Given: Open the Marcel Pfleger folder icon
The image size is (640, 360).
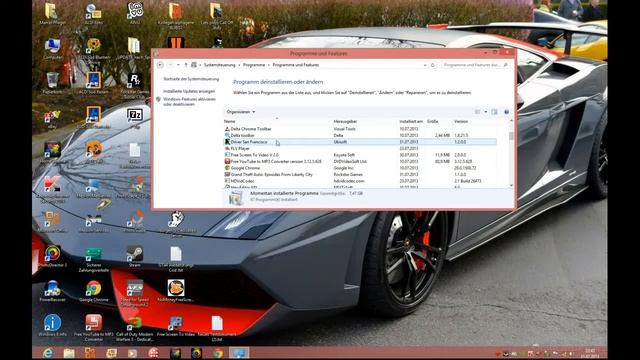Looking at the screenshot, I should click(x=53, y=13).
